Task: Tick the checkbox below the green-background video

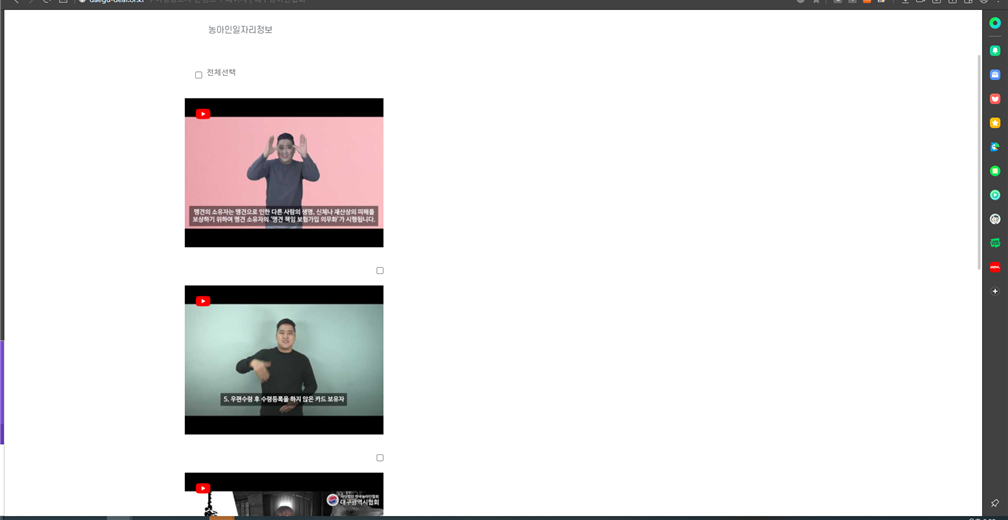Action: [x=380, y=458]
